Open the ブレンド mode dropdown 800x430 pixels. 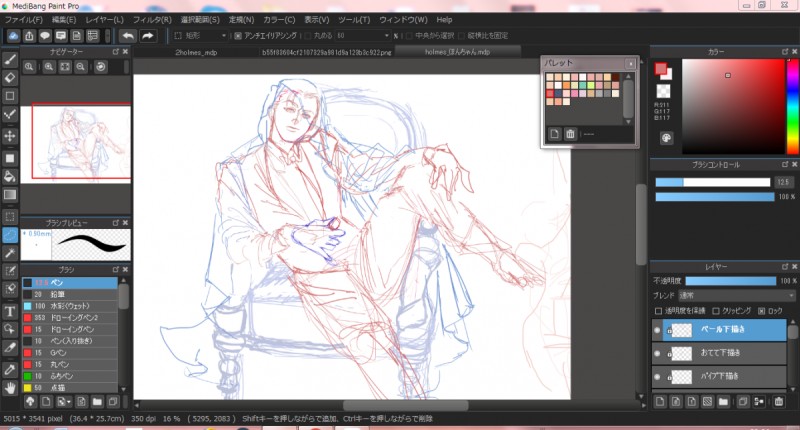tap(736, 295)
